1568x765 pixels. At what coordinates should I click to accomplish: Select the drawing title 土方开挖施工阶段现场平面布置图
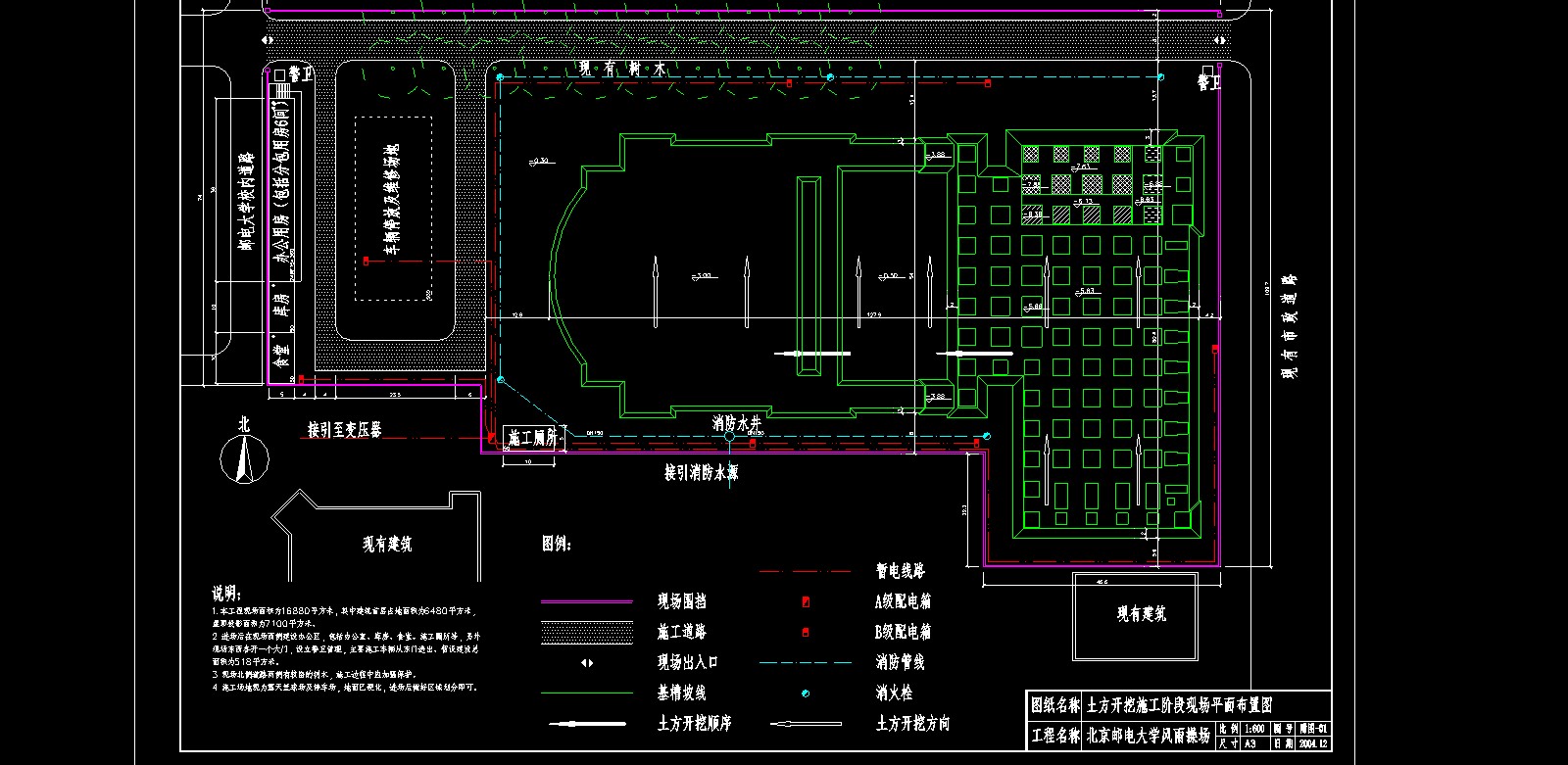[x=1179, y=705]
